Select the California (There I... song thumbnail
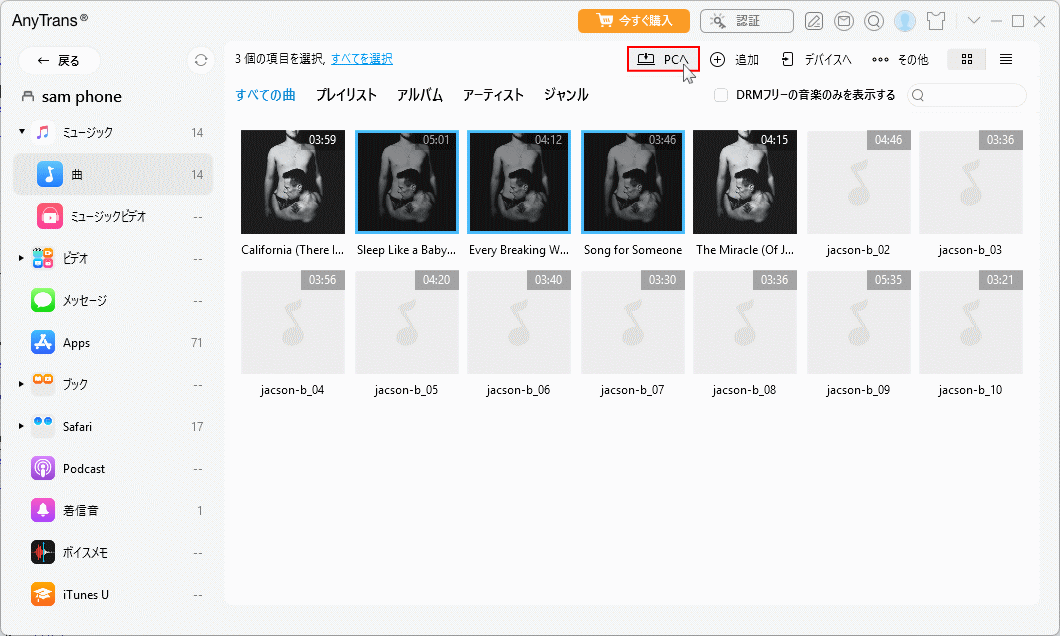Viewport: 1060px width, 636px height. pyautogui.click(x=293, y=182)
